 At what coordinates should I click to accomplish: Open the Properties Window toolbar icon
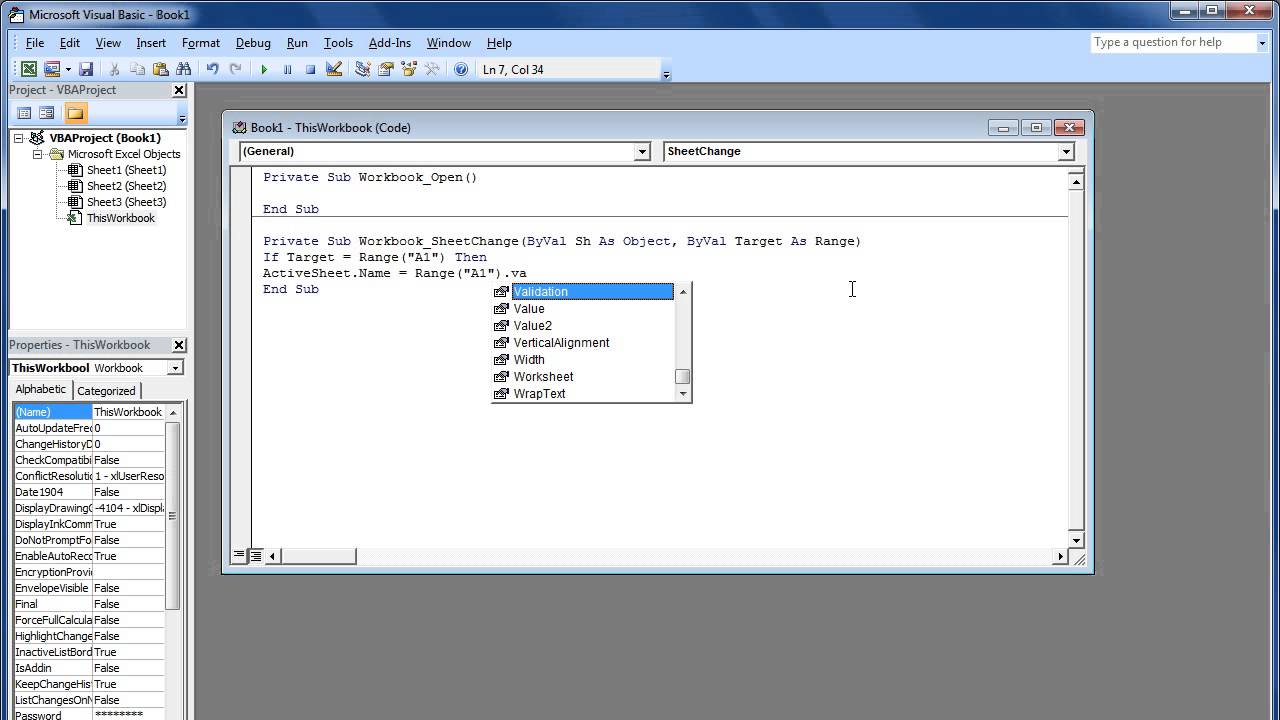(x=385, y=69)
